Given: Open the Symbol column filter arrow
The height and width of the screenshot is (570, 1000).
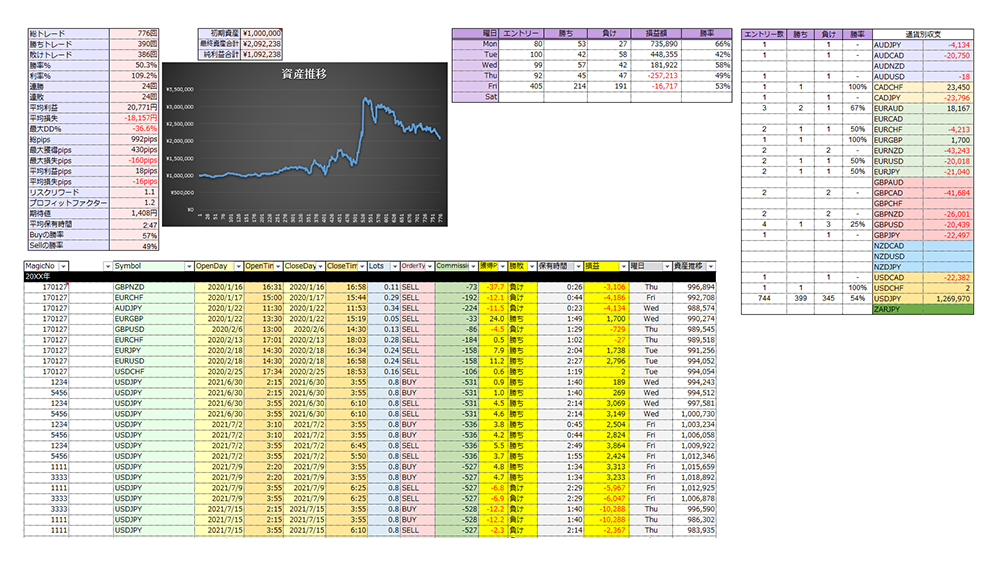Looking at the screenshot, I should (190, 266).
